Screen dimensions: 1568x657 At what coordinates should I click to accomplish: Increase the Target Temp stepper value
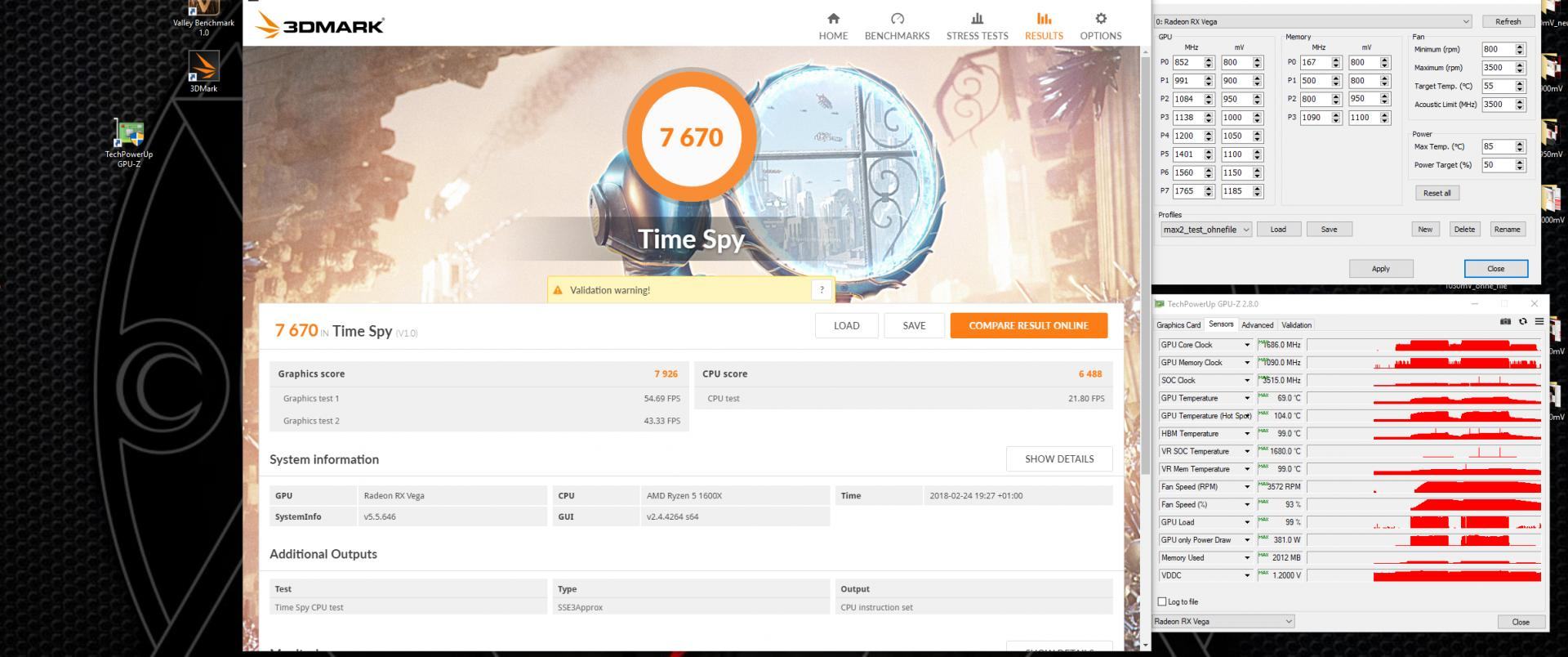1520,83
